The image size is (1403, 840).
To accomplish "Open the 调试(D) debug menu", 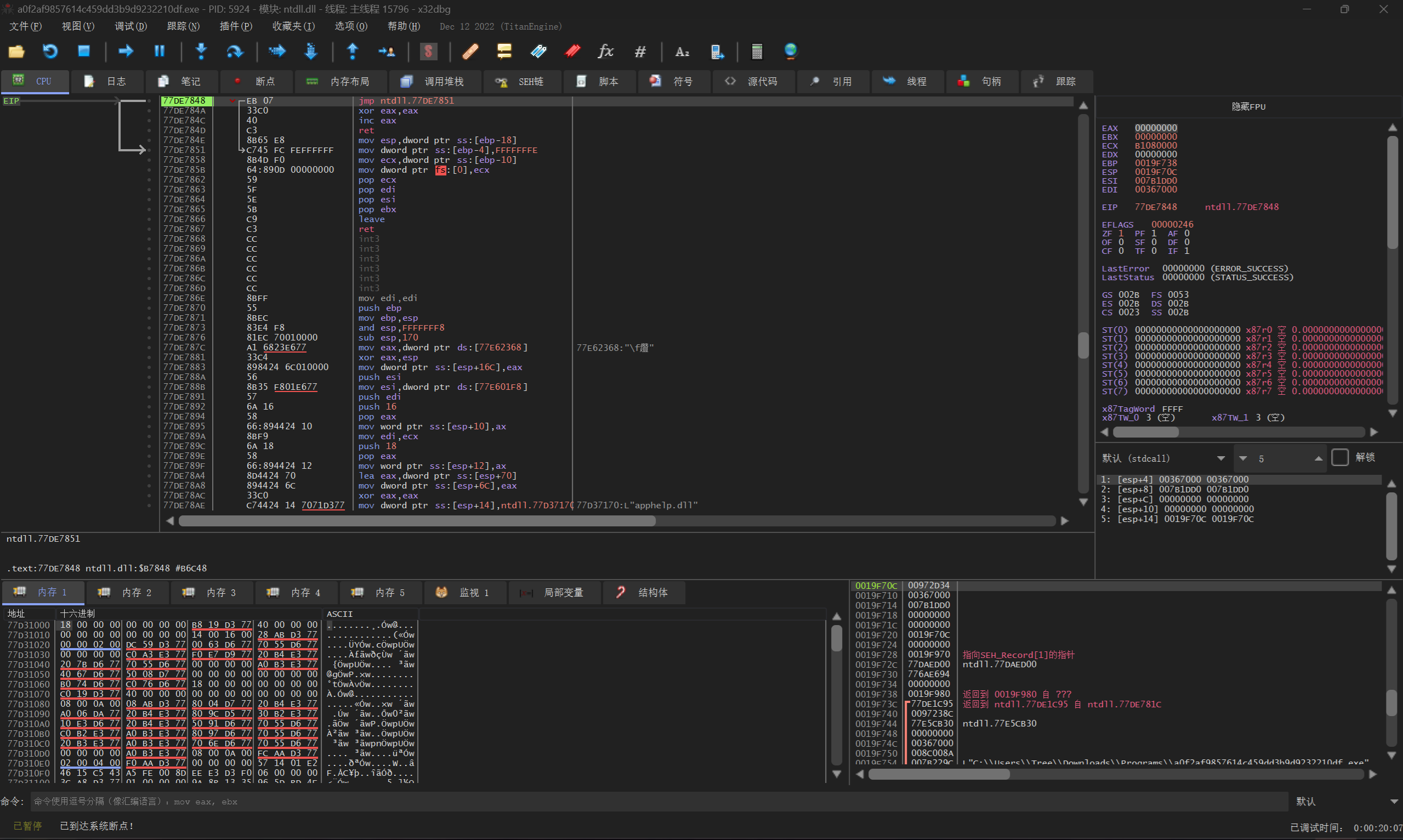I will tap(130, 27).
